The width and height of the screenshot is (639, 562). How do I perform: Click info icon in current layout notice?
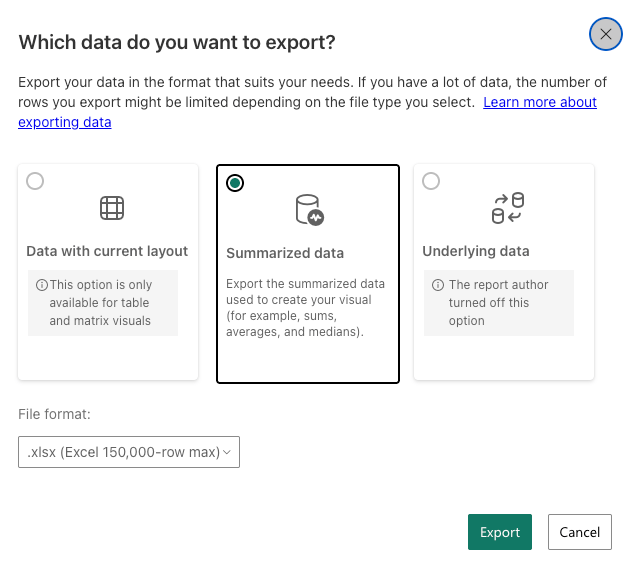coord(42,284)
